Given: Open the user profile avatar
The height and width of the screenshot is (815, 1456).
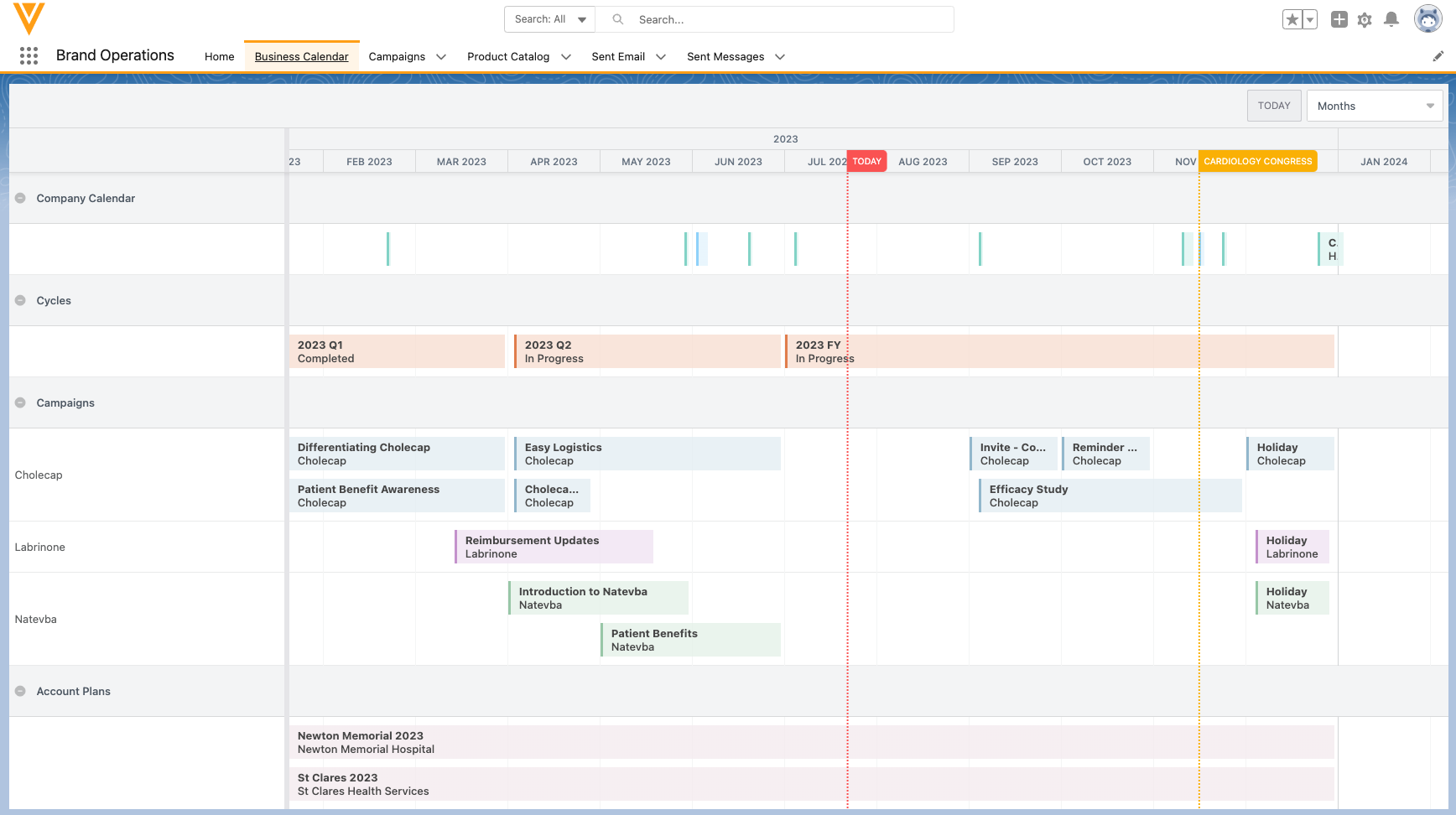Looking at the screenshot, I should 1427,18.
